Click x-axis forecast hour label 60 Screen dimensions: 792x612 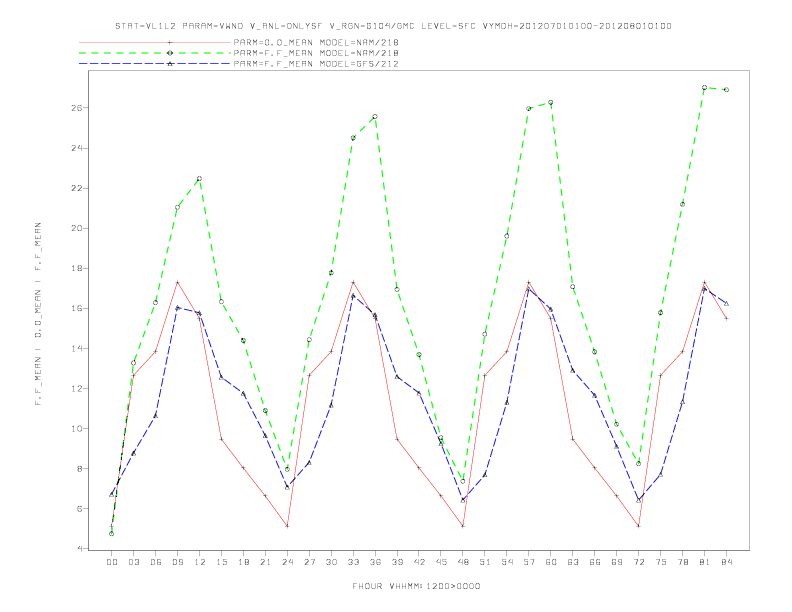pyautogui.click(x=551, y=562)
